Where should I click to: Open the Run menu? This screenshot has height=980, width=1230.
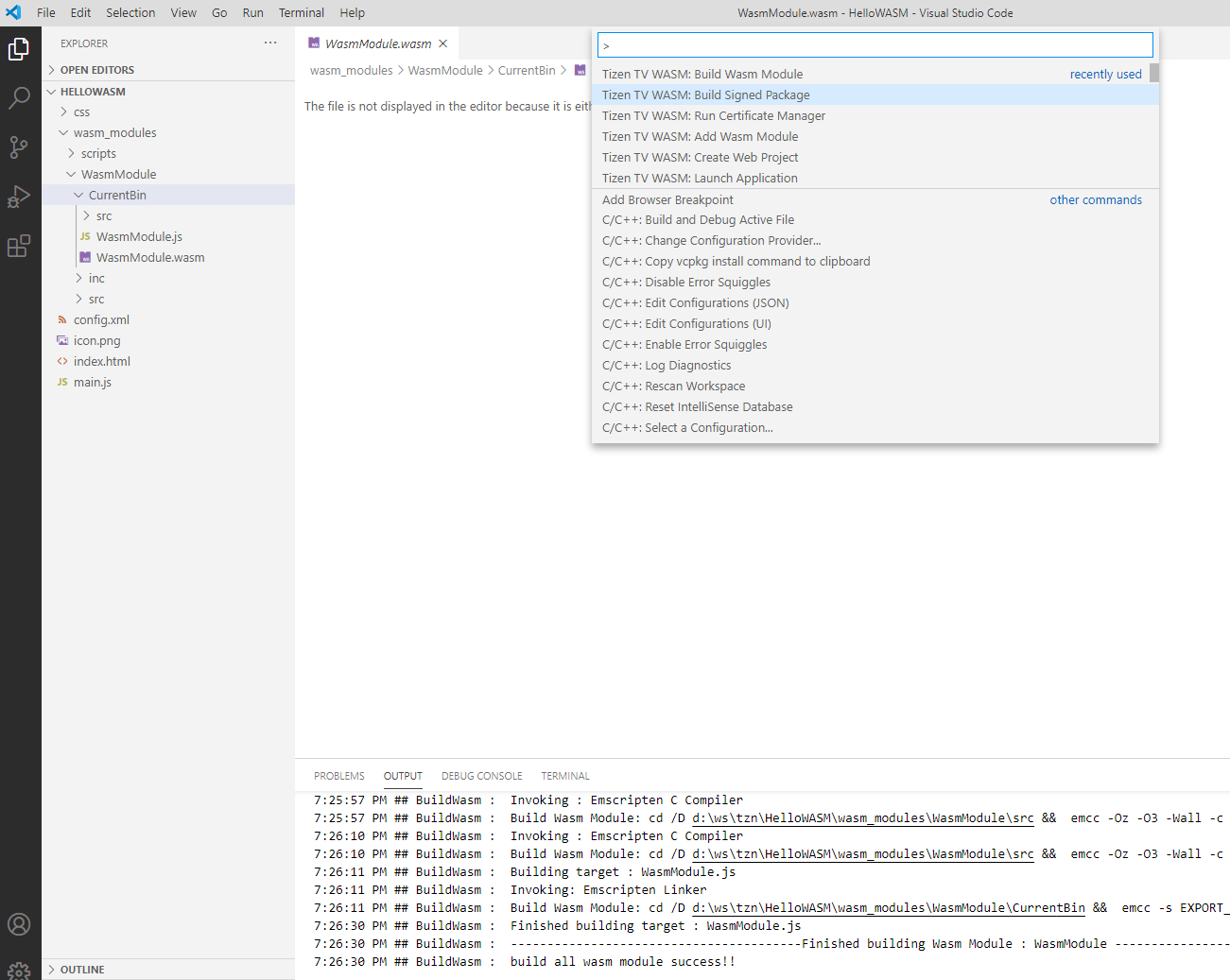(x=252, y=12)
